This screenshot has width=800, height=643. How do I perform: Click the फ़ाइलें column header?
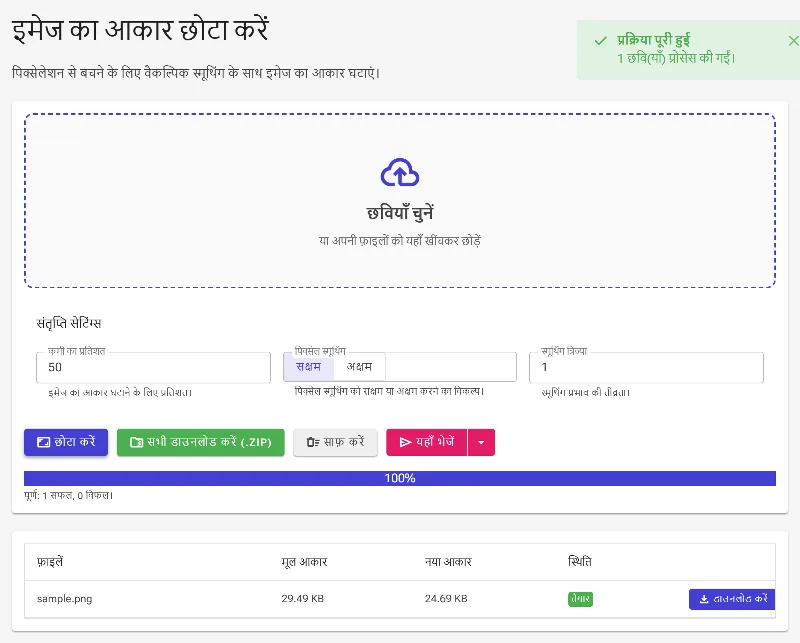pos(50,562)
